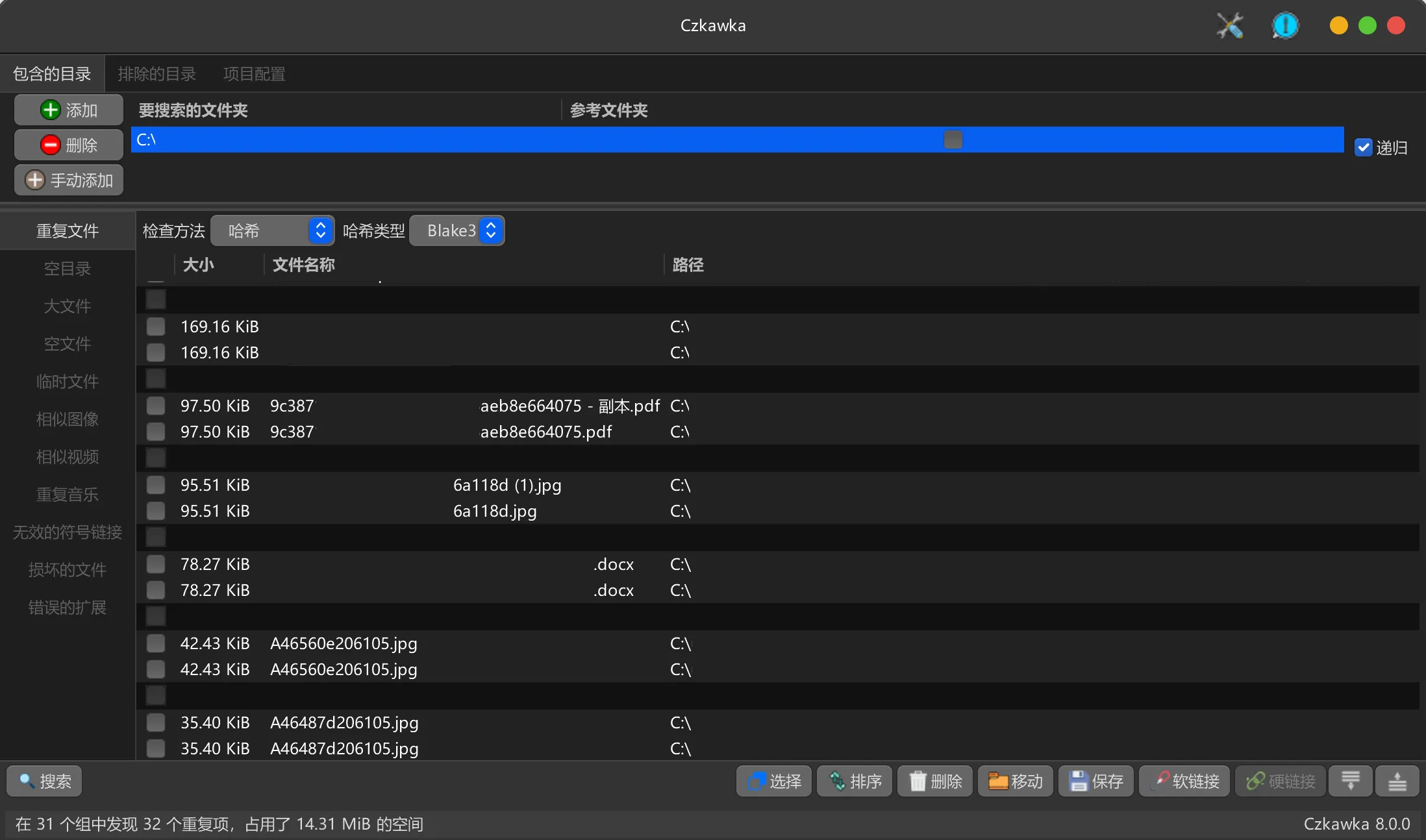This screenshot has height=840, width=1426.
Task: Switch to the item configuration tab
Action: [x=255, y=74]
